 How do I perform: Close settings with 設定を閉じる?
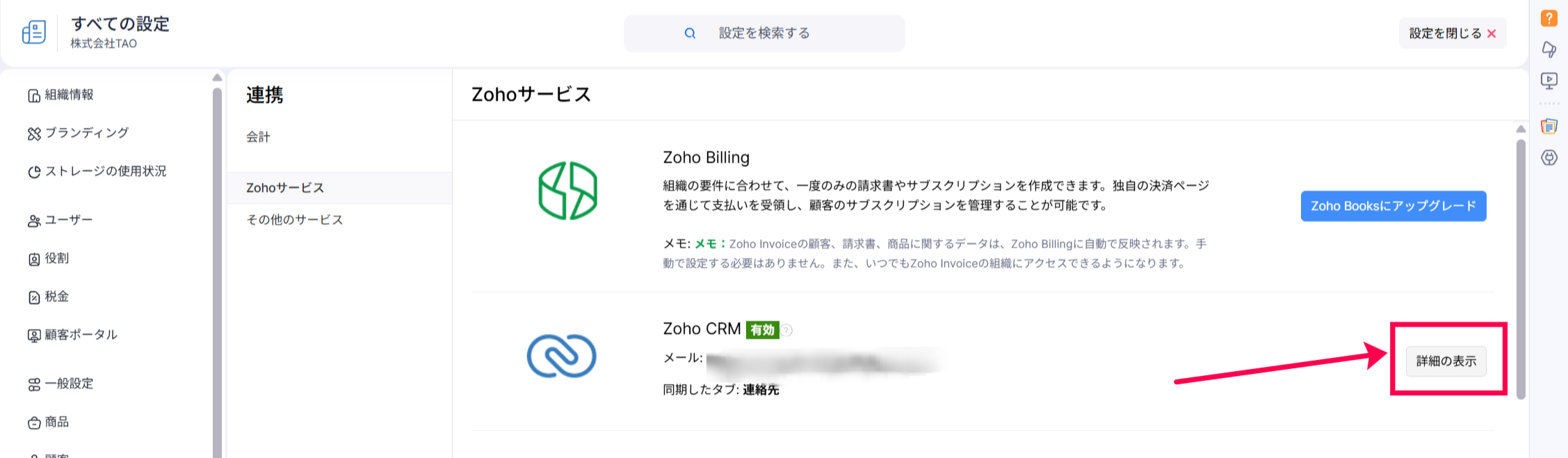tap(1452, 33)
